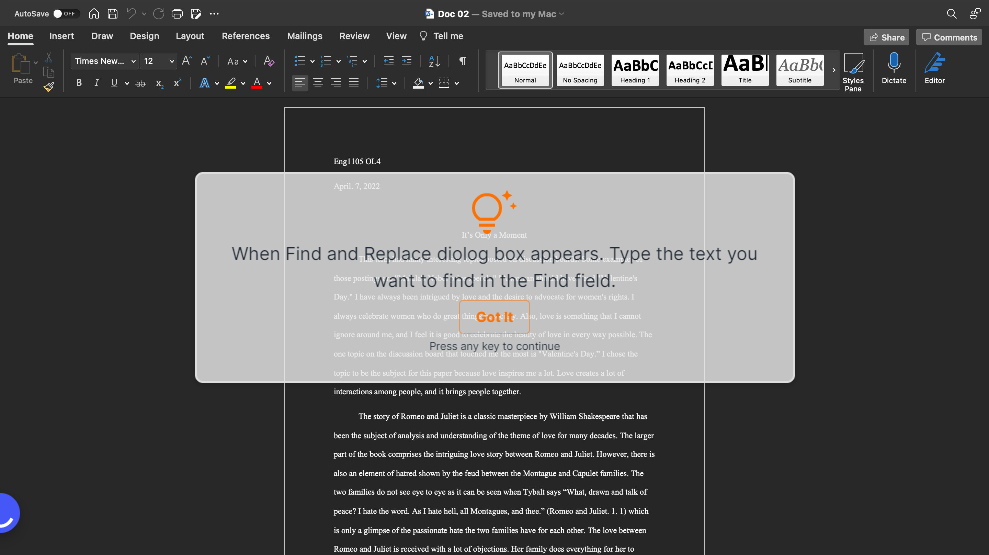The image size is (989, 555).
Task: Open the Home icon in title bar
Action: pyautogui.click(x=93, y=13)
